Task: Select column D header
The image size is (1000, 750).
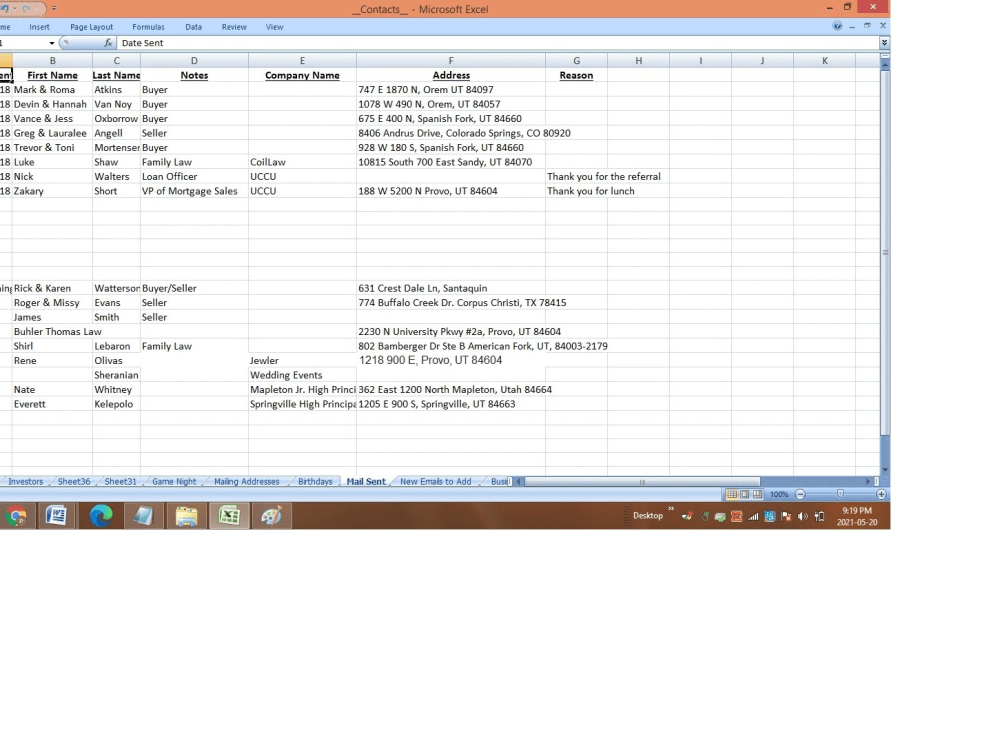Action: 195,61
